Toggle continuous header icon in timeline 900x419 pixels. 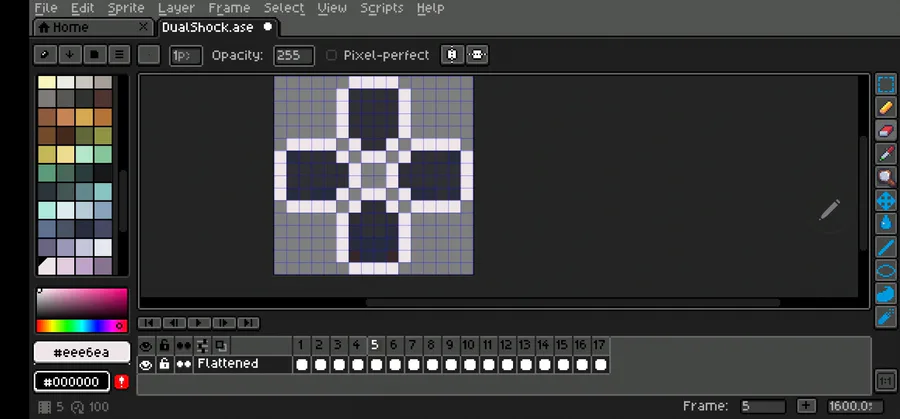pyautogui.click(x=184, y=346)
